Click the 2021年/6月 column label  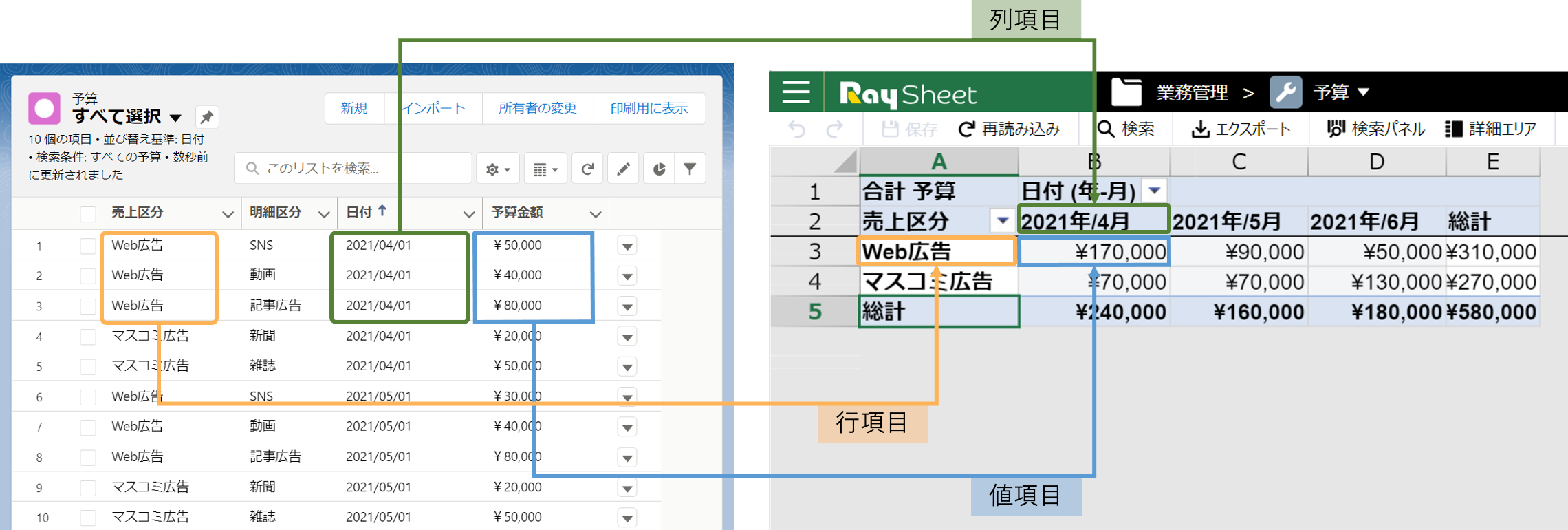pos(1364,221)
